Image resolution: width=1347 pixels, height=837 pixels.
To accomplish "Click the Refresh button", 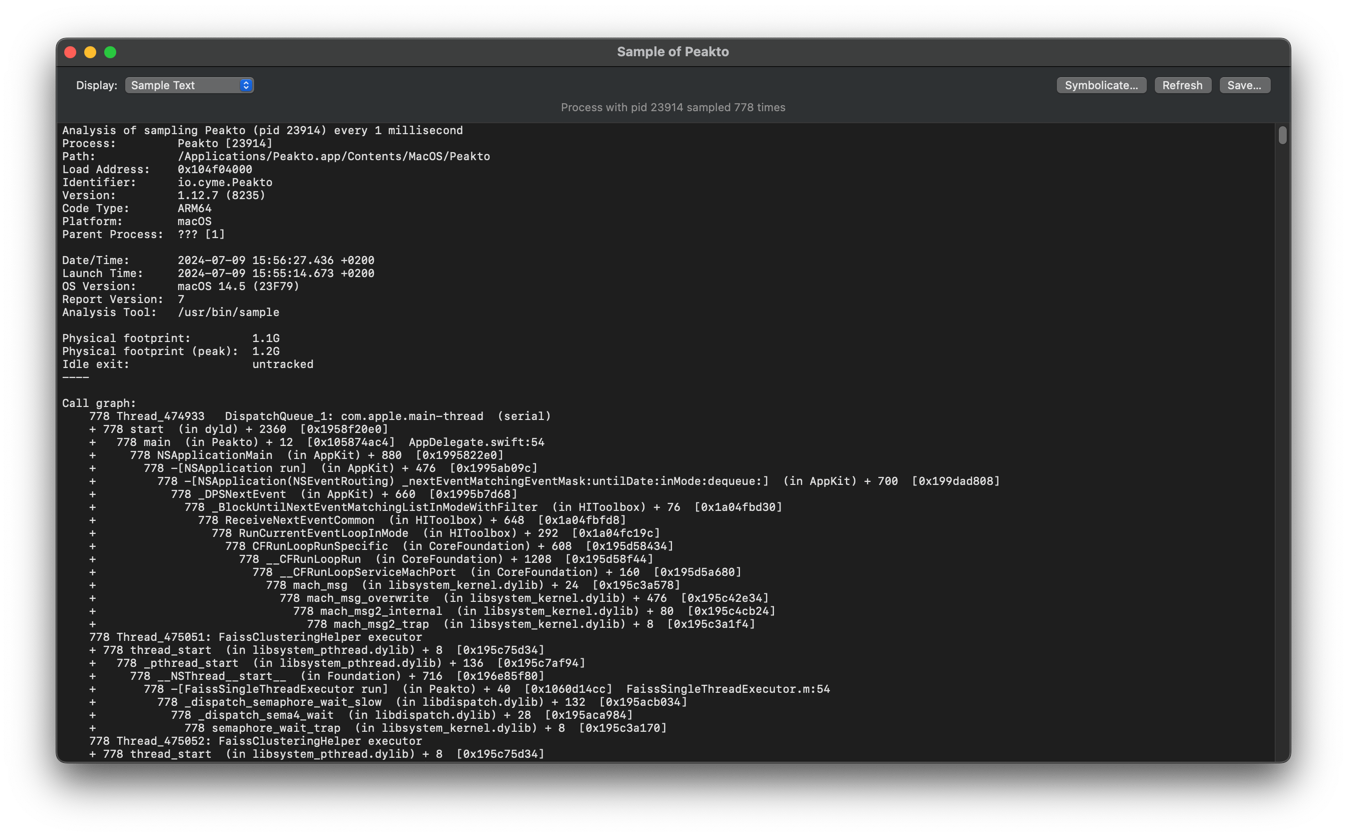I will (1182, 85).
